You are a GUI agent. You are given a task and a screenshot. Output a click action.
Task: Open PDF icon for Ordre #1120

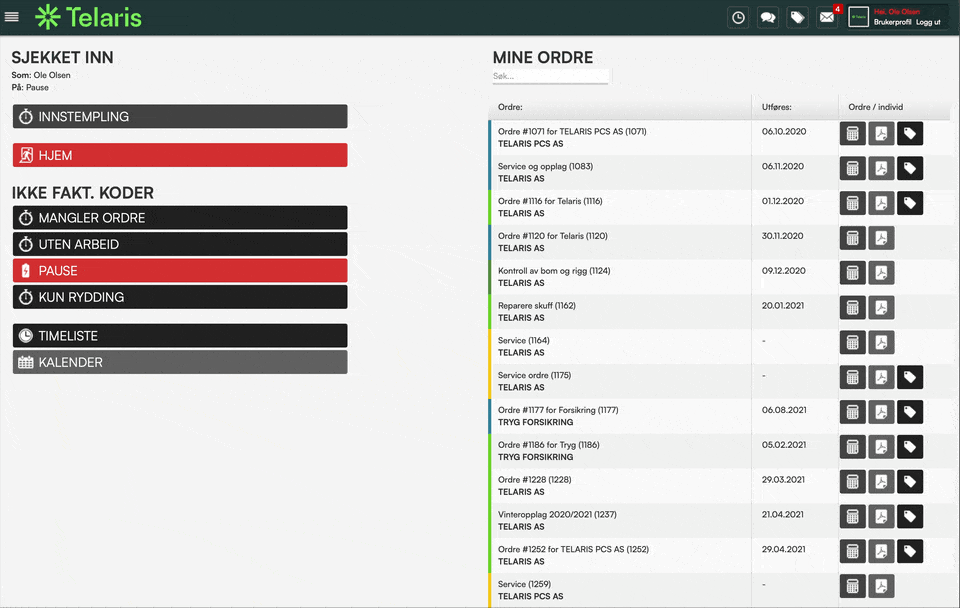click(x=881, y=238)
